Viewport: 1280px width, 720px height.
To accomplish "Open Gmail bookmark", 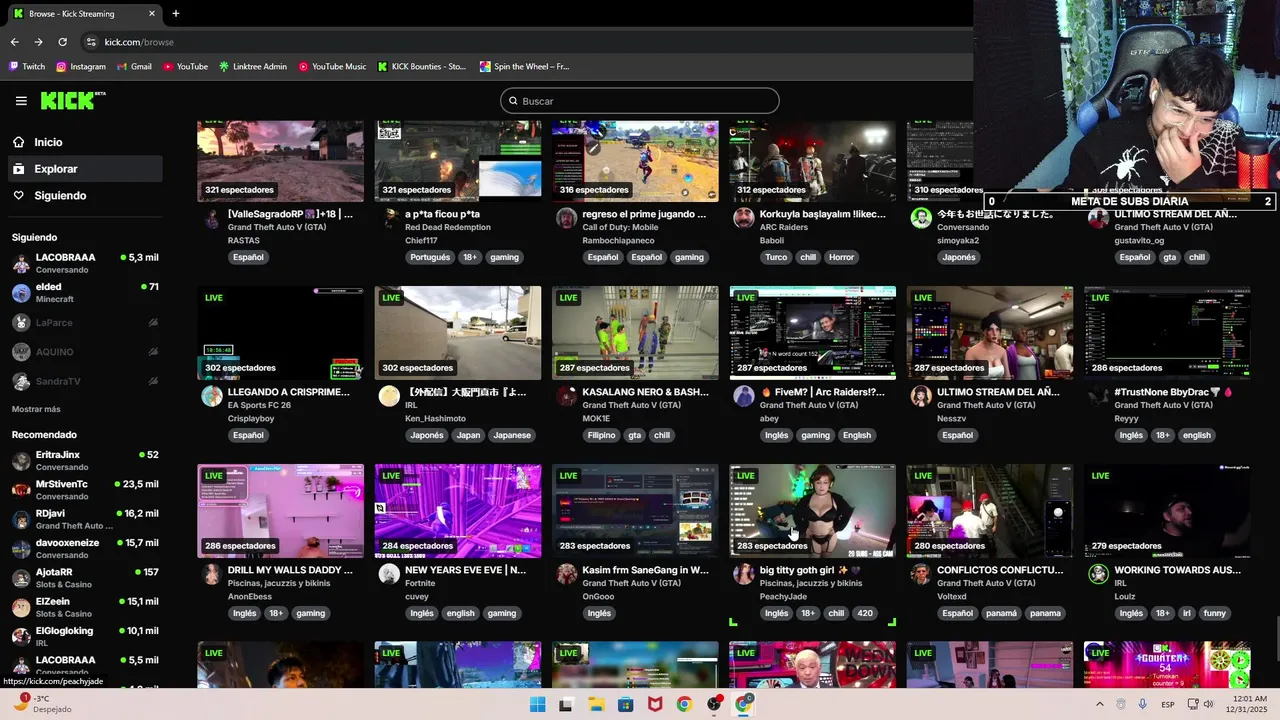I will [x=134, y=67].
